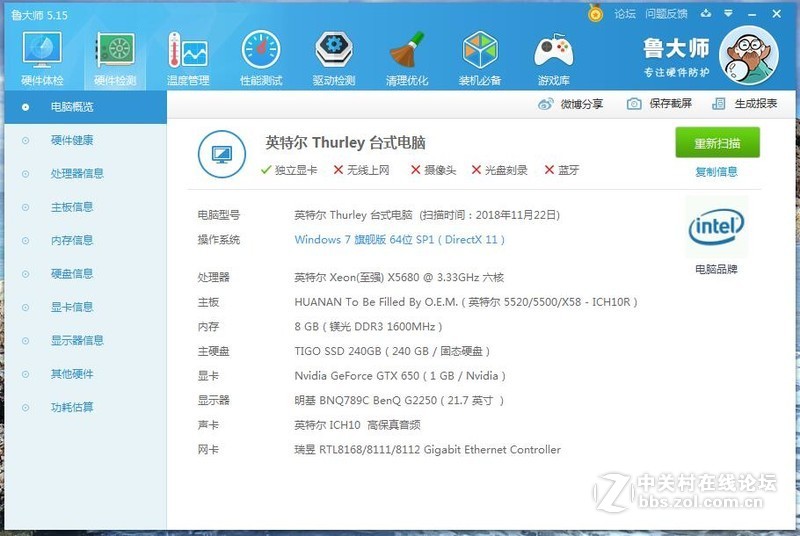This screenshot has width=800, height=536.
Task: Click the 英特尔 Thurley 台式电脑 heading
Action: 345,142
